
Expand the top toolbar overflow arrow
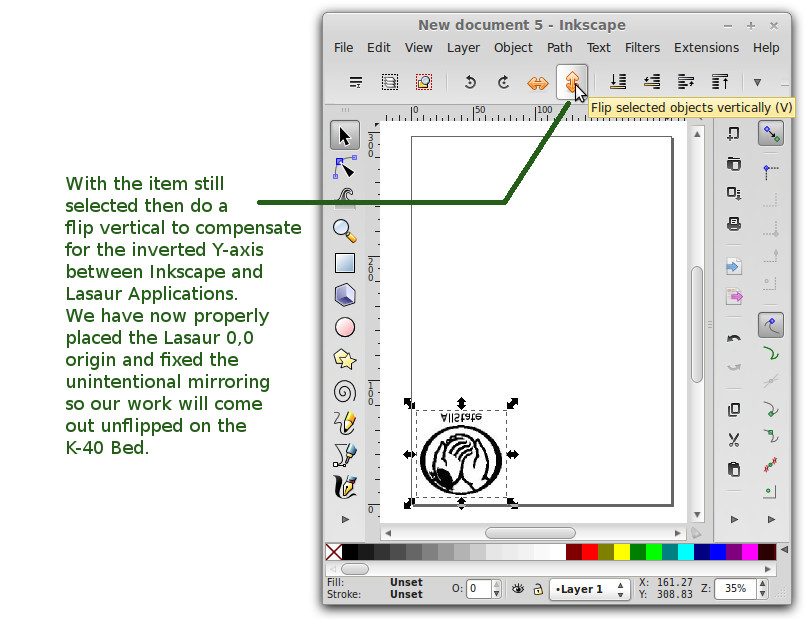pyautogui.click(x=757, y=82)
